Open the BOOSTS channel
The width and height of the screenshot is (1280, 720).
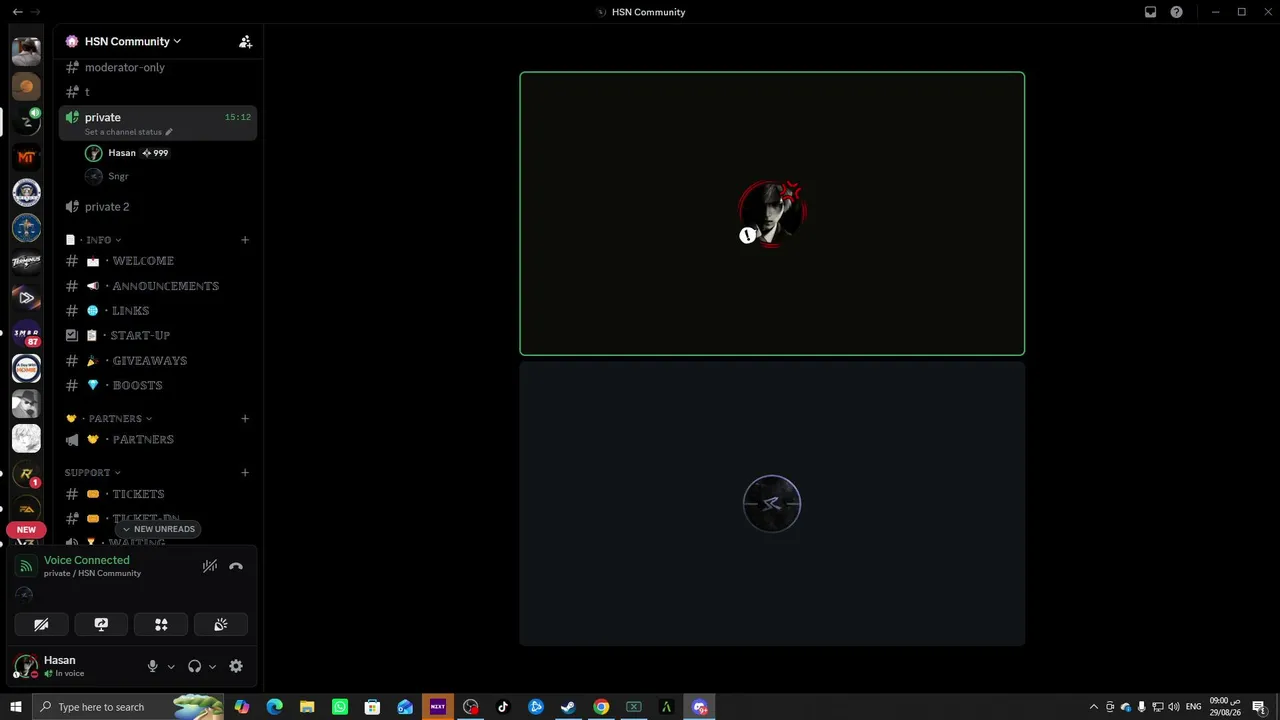(158, 386)
